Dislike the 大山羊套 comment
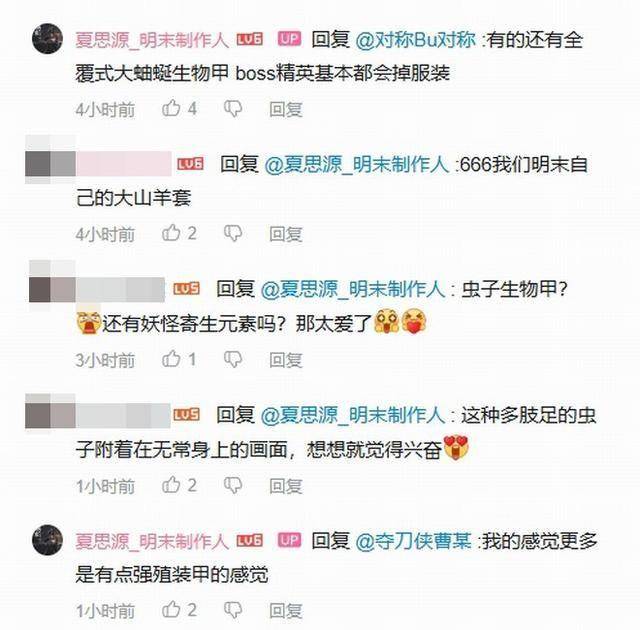This screenshot has height=630, width=640. pos(233,233)
